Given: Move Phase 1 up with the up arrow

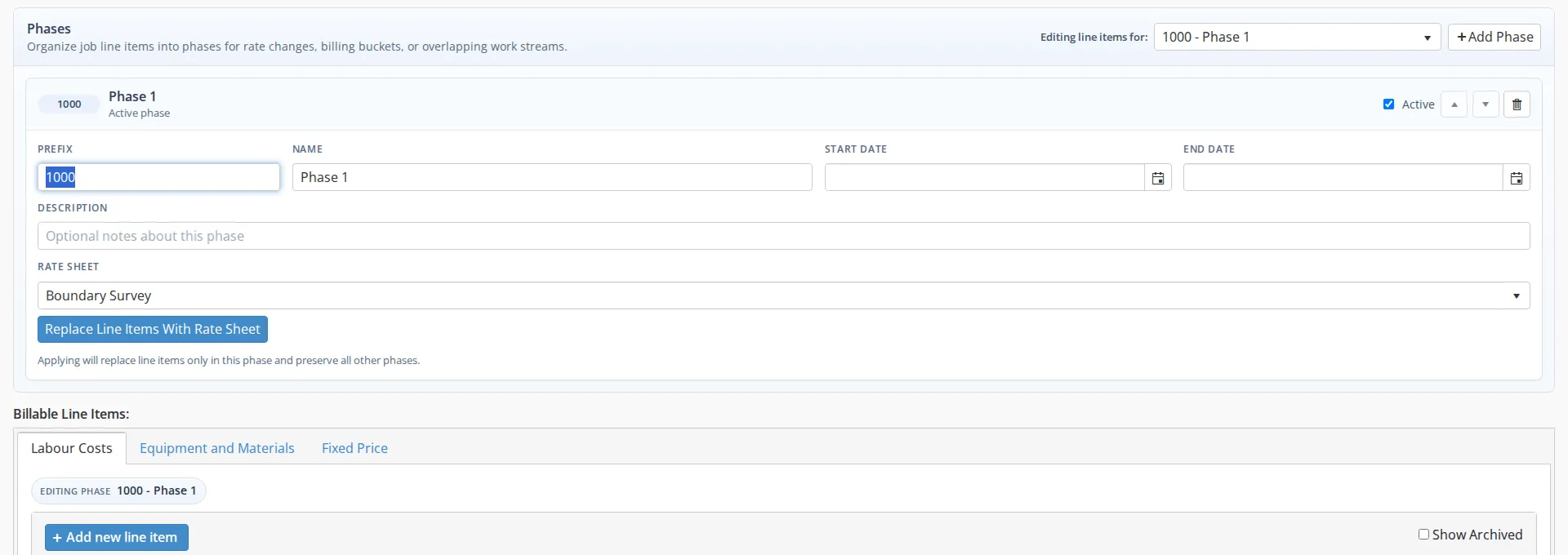Looking at the screenshot, I should tap(1454, 104).
